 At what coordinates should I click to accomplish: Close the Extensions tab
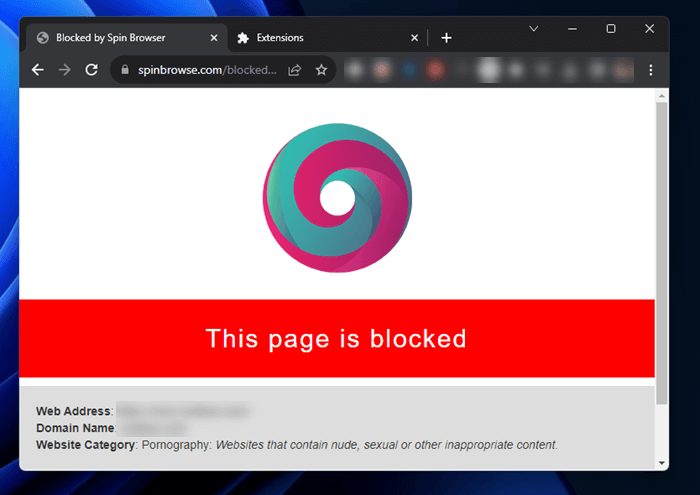[x=415, y=38]
